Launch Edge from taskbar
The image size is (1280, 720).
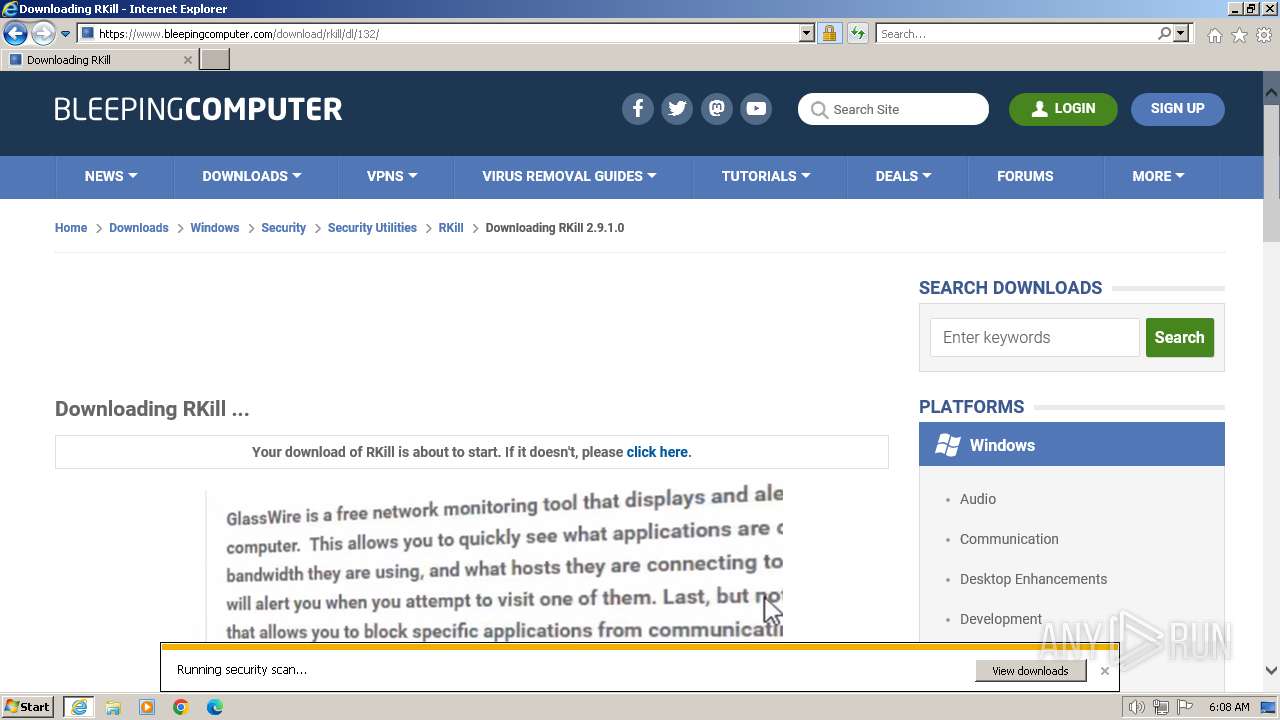click(x=215, y=707)
